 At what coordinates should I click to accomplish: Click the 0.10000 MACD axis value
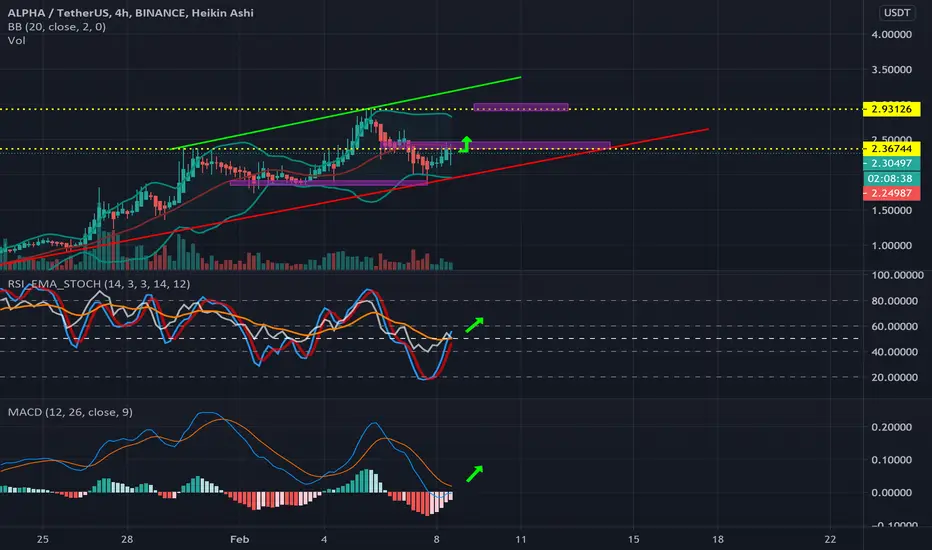click(892, 460)
